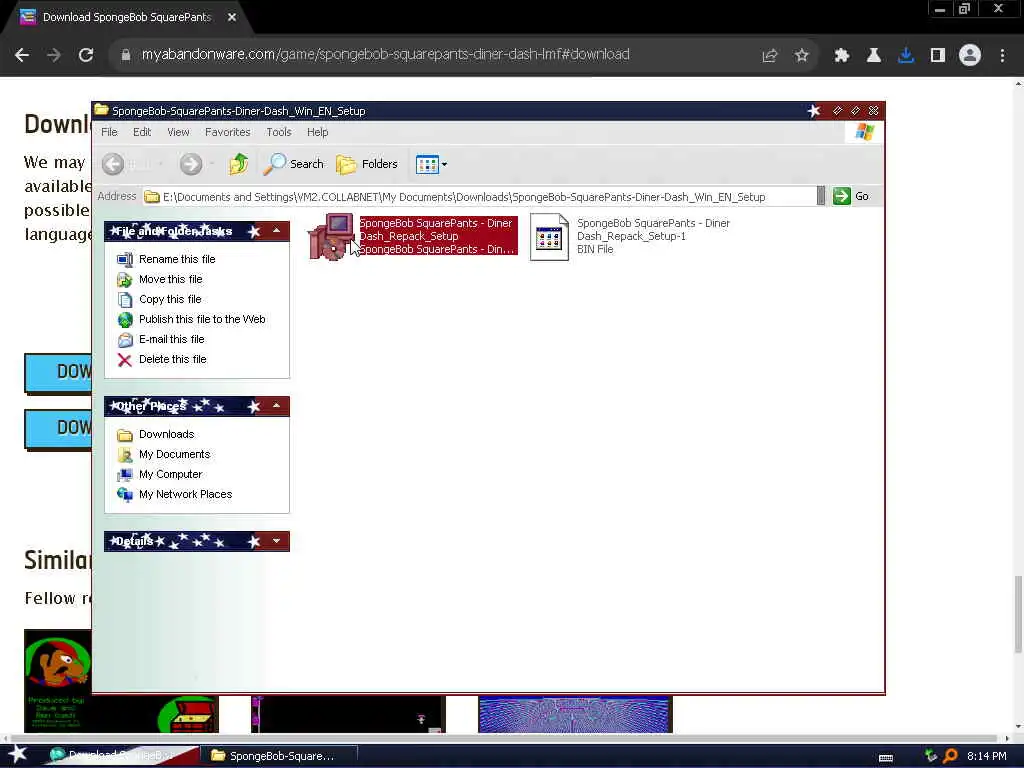Collapse the File and Folder Tasks panel
This screenshot has height=768, width=1024.
point(276,231)
